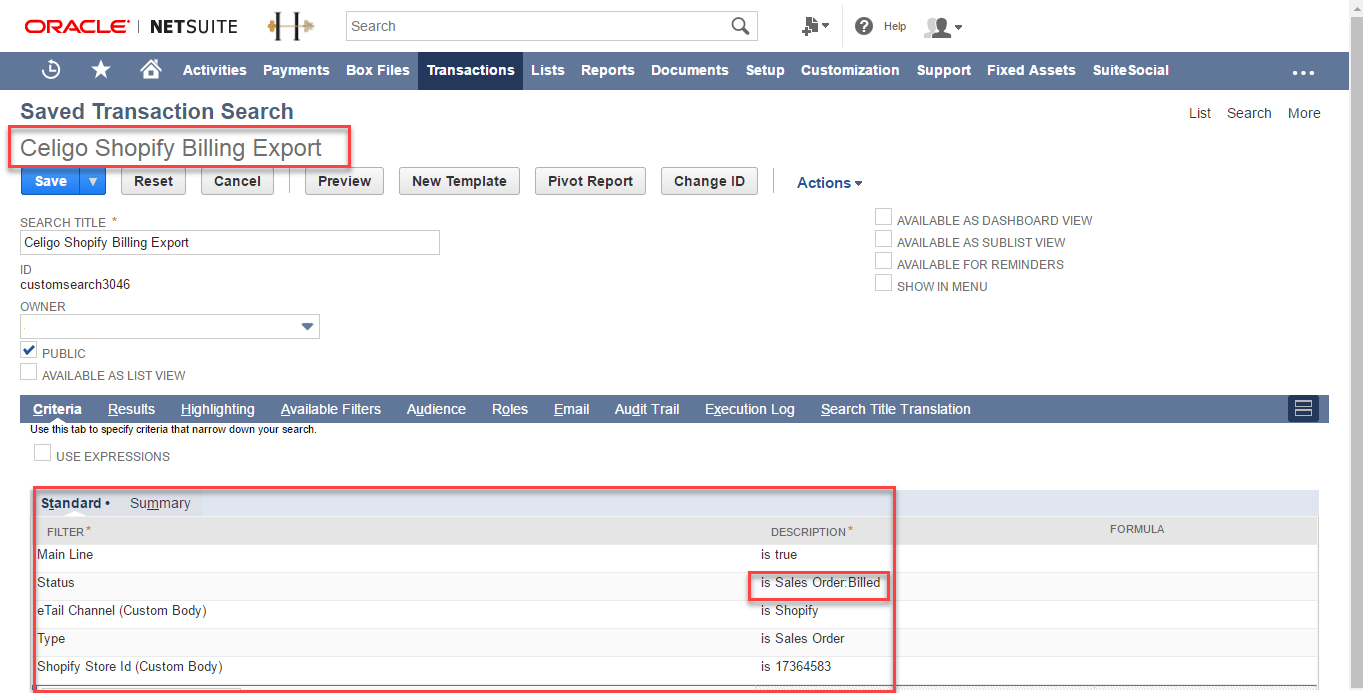The height and width of the screenshot is (693, 1363).
Task: Switch to the Email tab
Action: click(x=572, y=409)
